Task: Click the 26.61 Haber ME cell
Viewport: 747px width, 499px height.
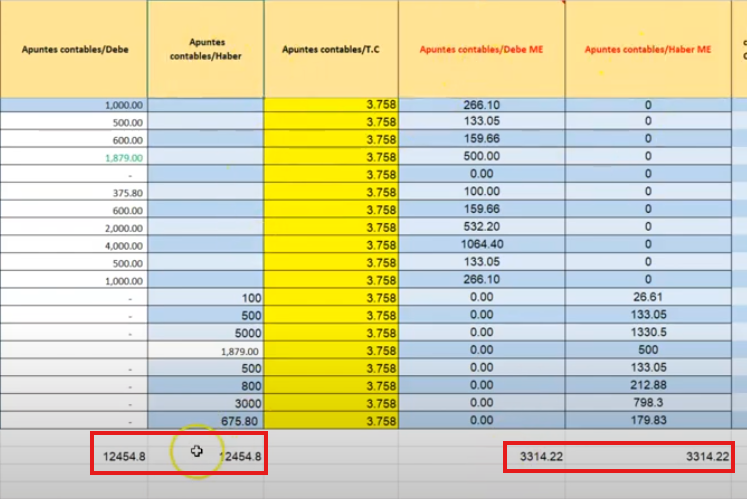Action: tap(647, 297)
